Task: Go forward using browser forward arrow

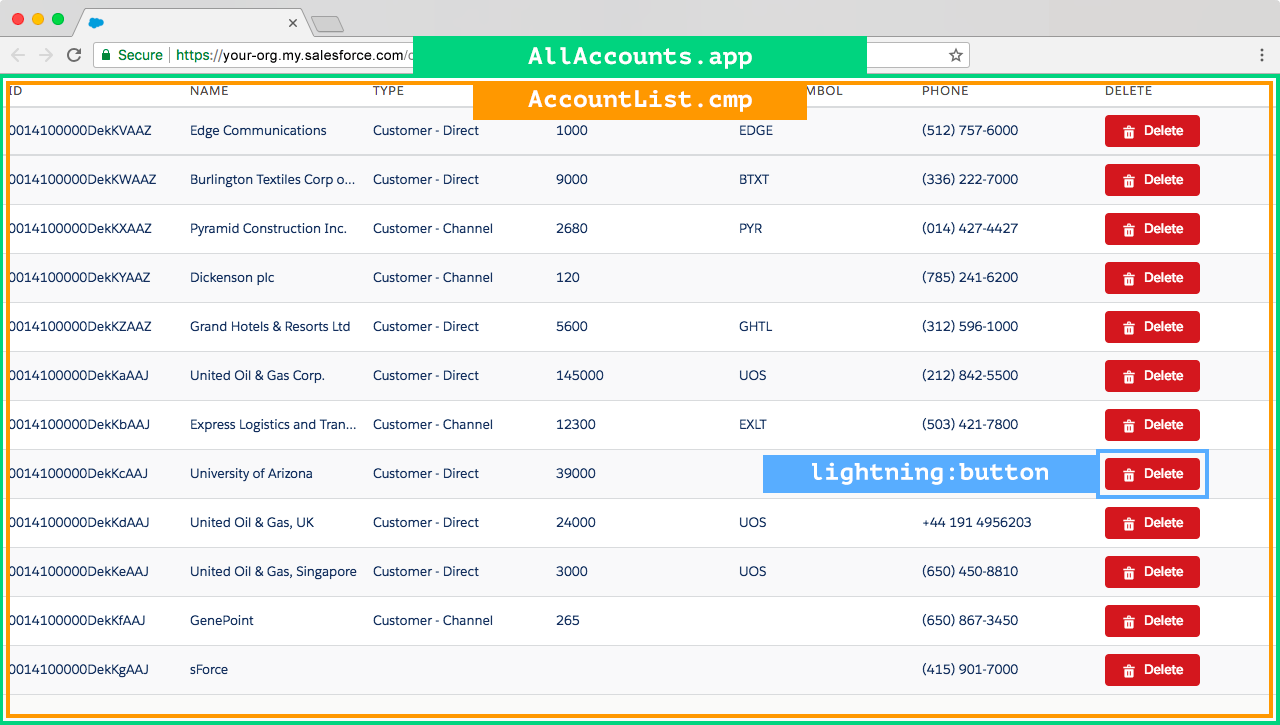Action: pos(46,55)
